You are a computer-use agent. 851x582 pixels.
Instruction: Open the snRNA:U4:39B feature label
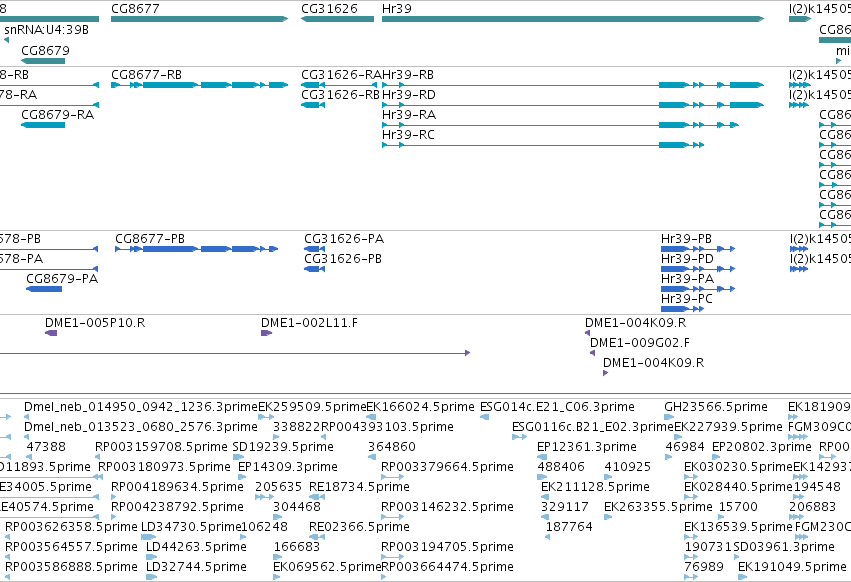click(47, 30)
